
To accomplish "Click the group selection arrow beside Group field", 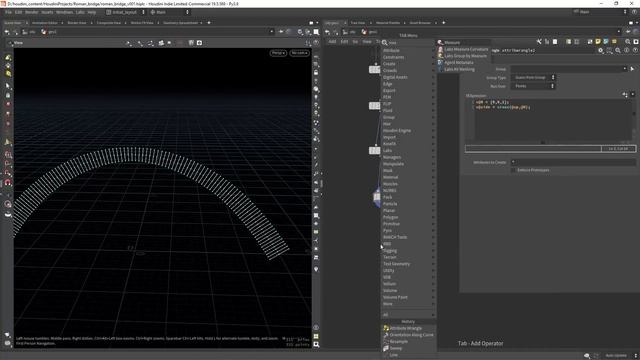I will (632, 69).
